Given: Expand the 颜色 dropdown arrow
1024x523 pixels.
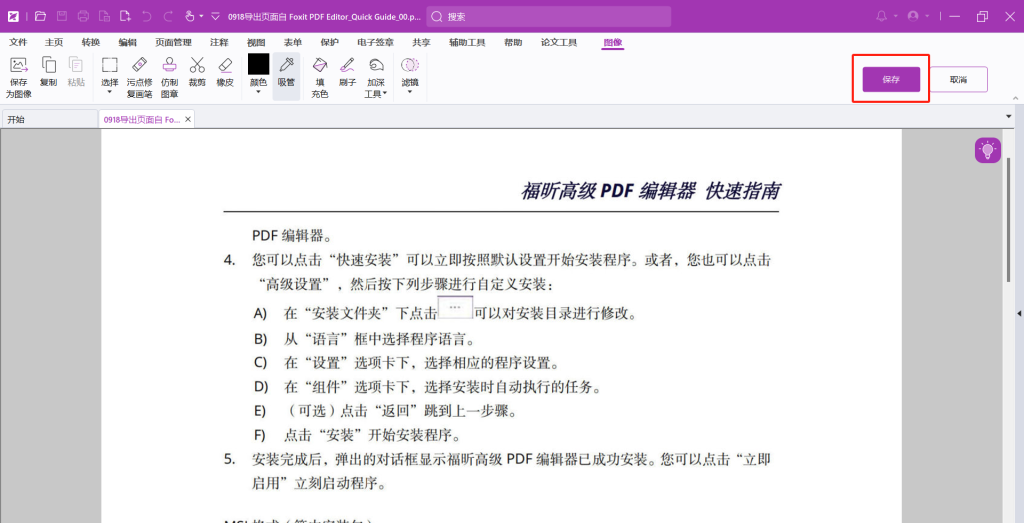Looking at the screenshot, I should click(x=259, y=92).
